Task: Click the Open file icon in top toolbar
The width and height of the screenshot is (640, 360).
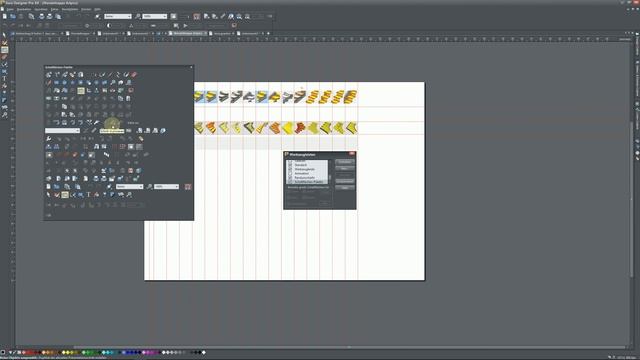Action: (x=13, y=16)
